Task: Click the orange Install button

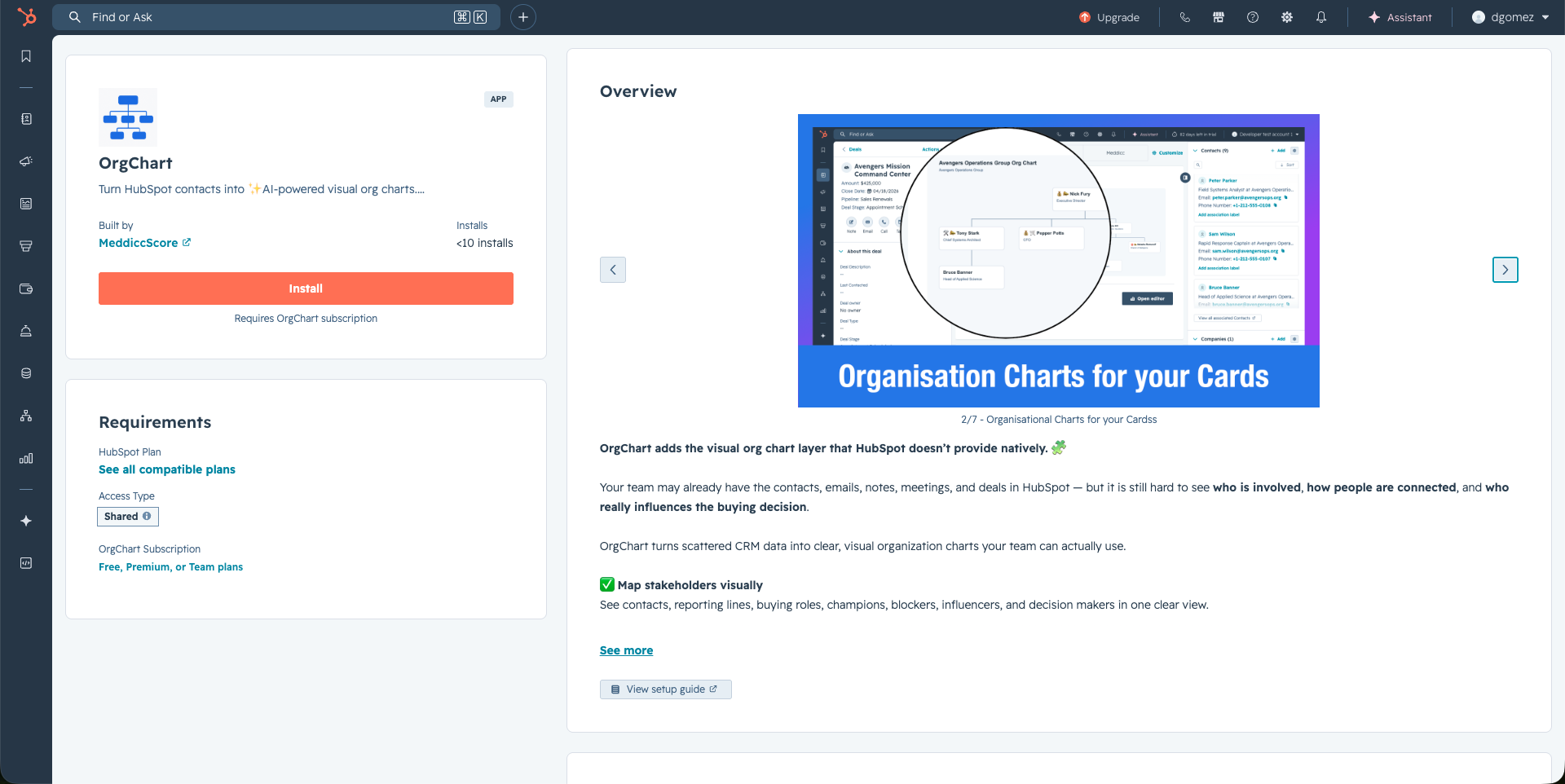Action: [306, 288]
